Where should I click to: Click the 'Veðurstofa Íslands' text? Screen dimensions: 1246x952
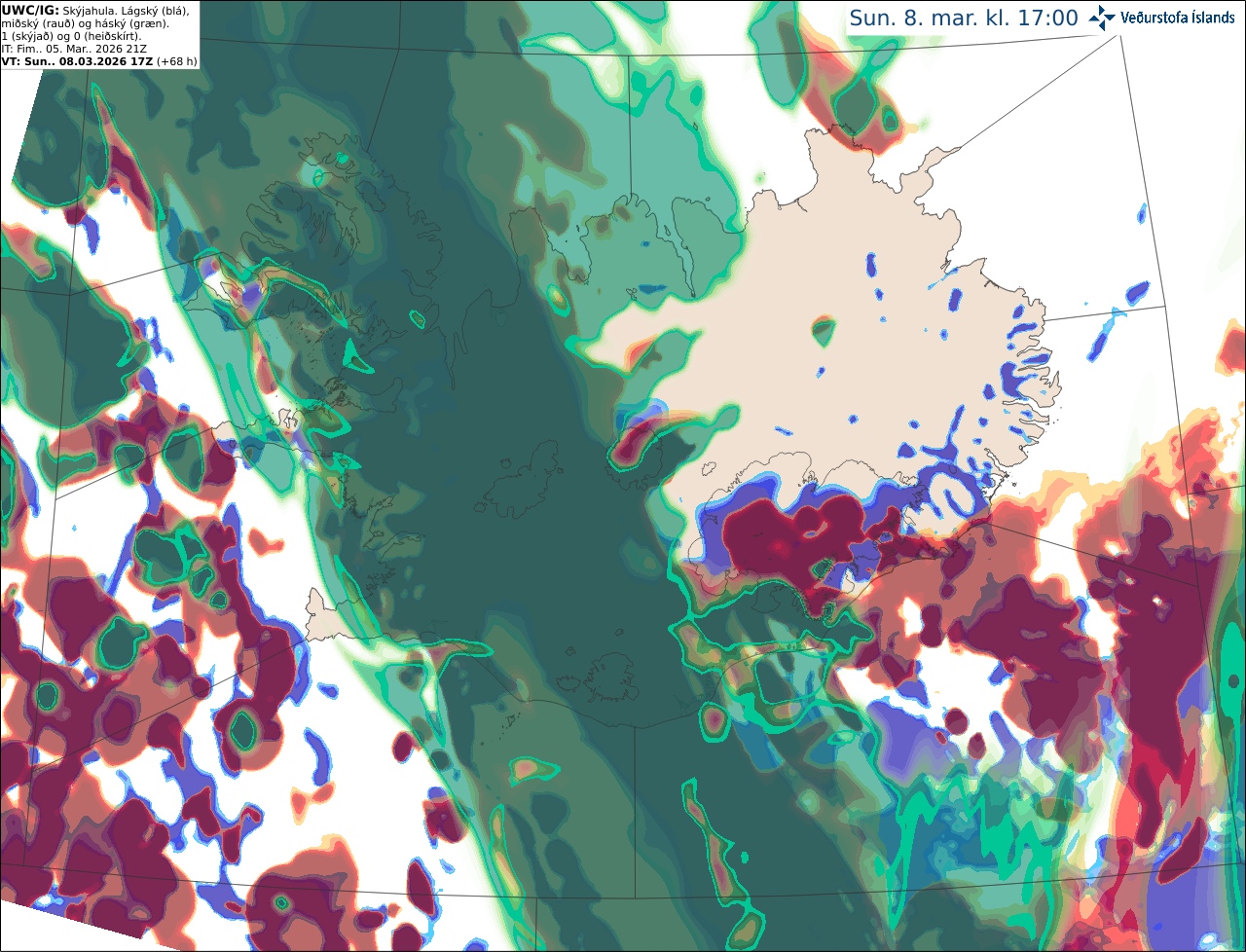pyautogui.click(x=1178, y=18)
